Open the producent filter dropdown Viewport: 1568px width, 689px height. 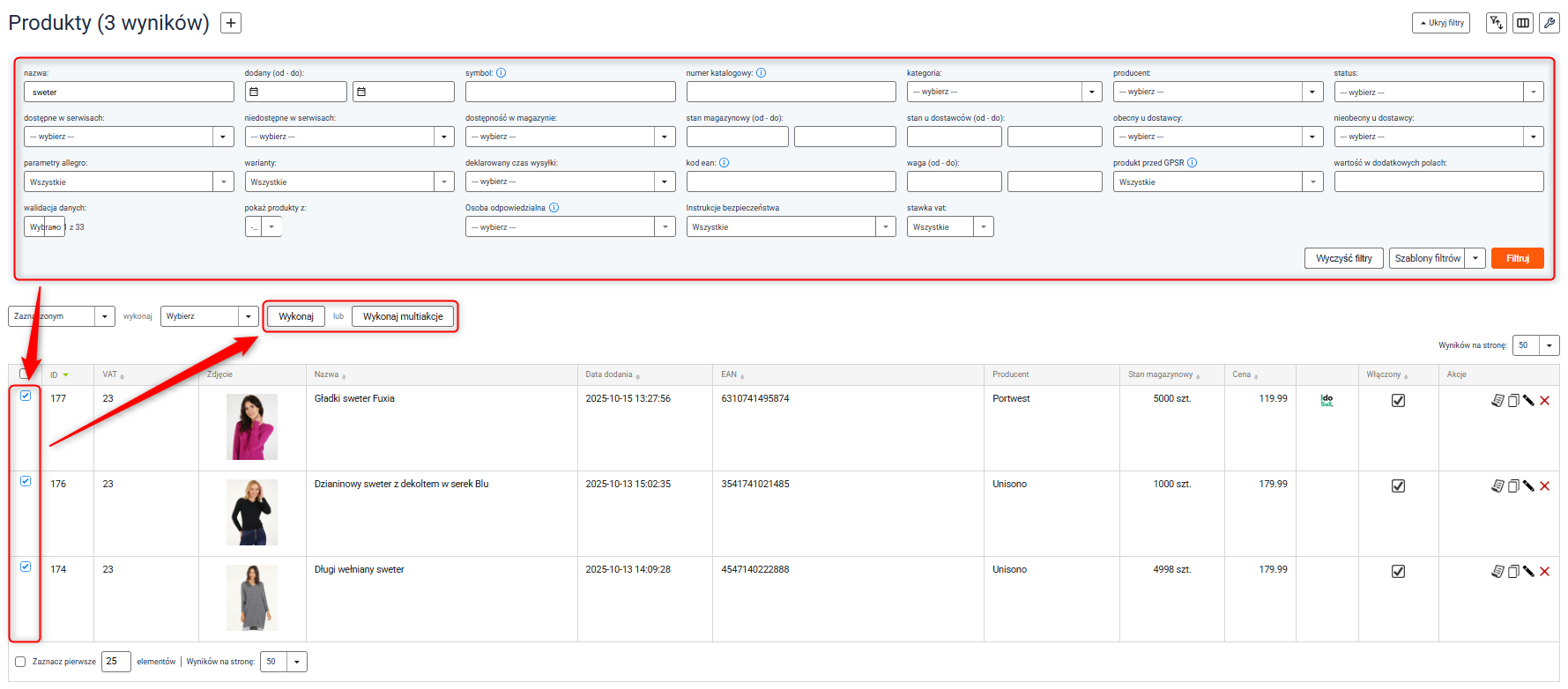pyautogui.click(x=1218, y=92)
